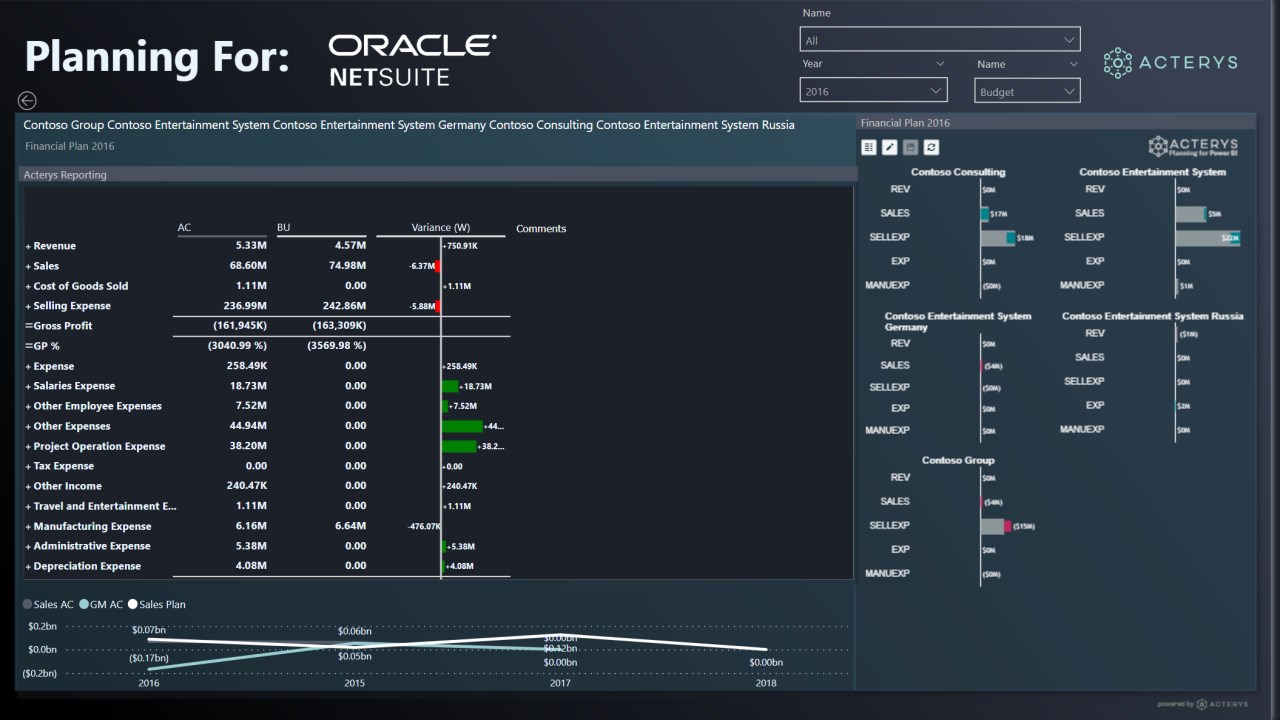Click the GM AC legend item
Screen dimensions: 1280x720
pos(101,604)
